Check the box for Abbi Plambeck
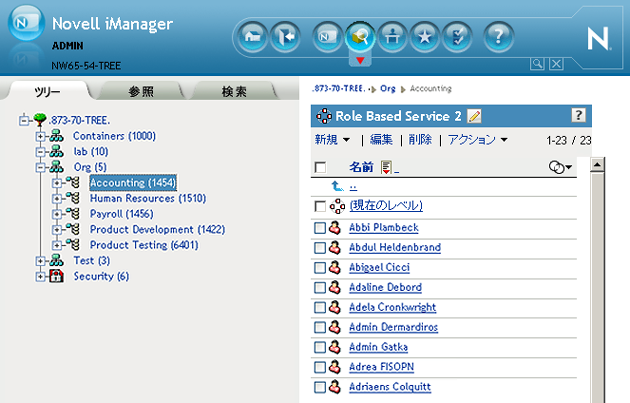 point(320,228)
